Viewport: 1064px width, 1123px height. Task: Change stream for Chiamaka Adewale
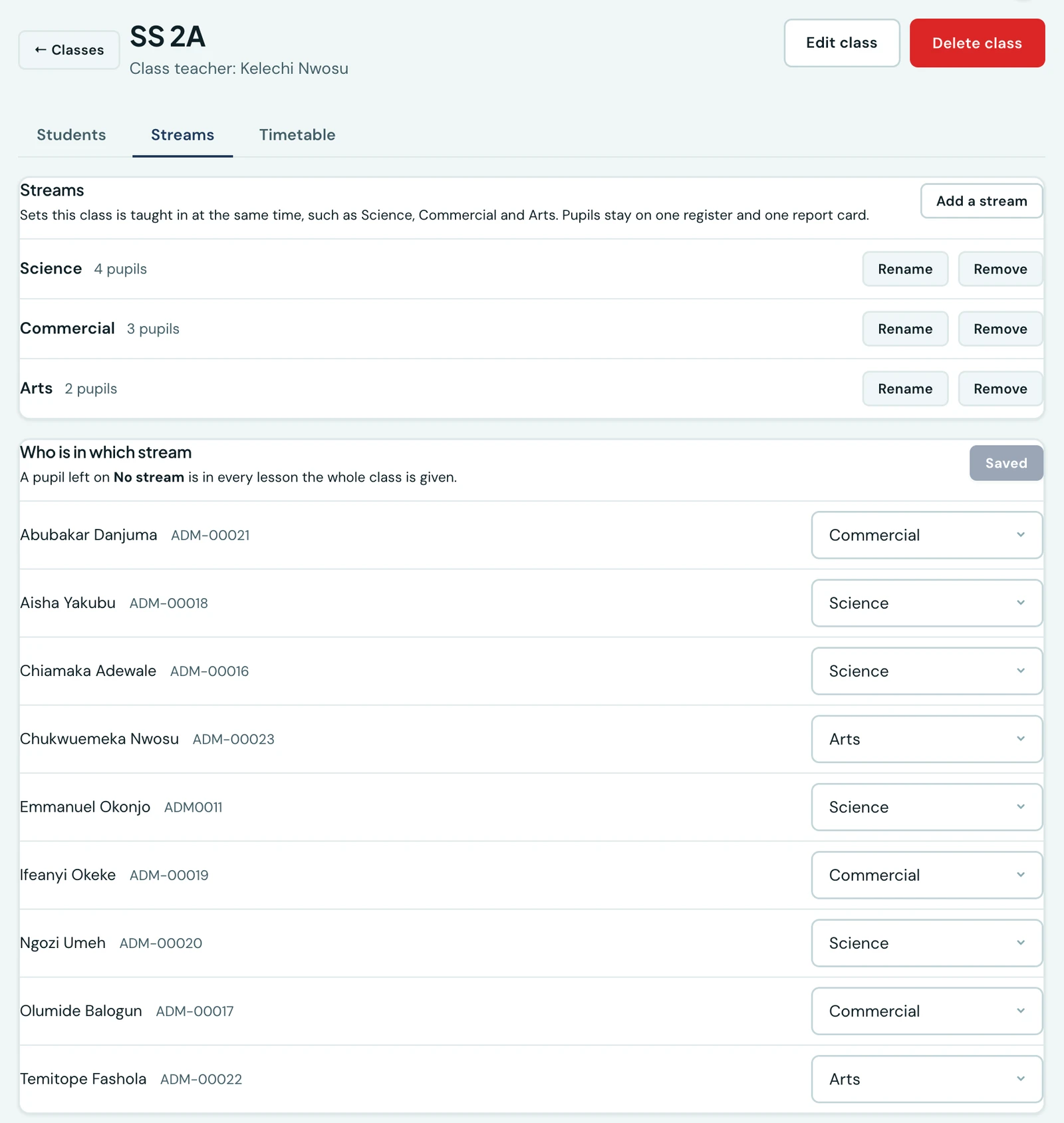click(x=927, y=671)
